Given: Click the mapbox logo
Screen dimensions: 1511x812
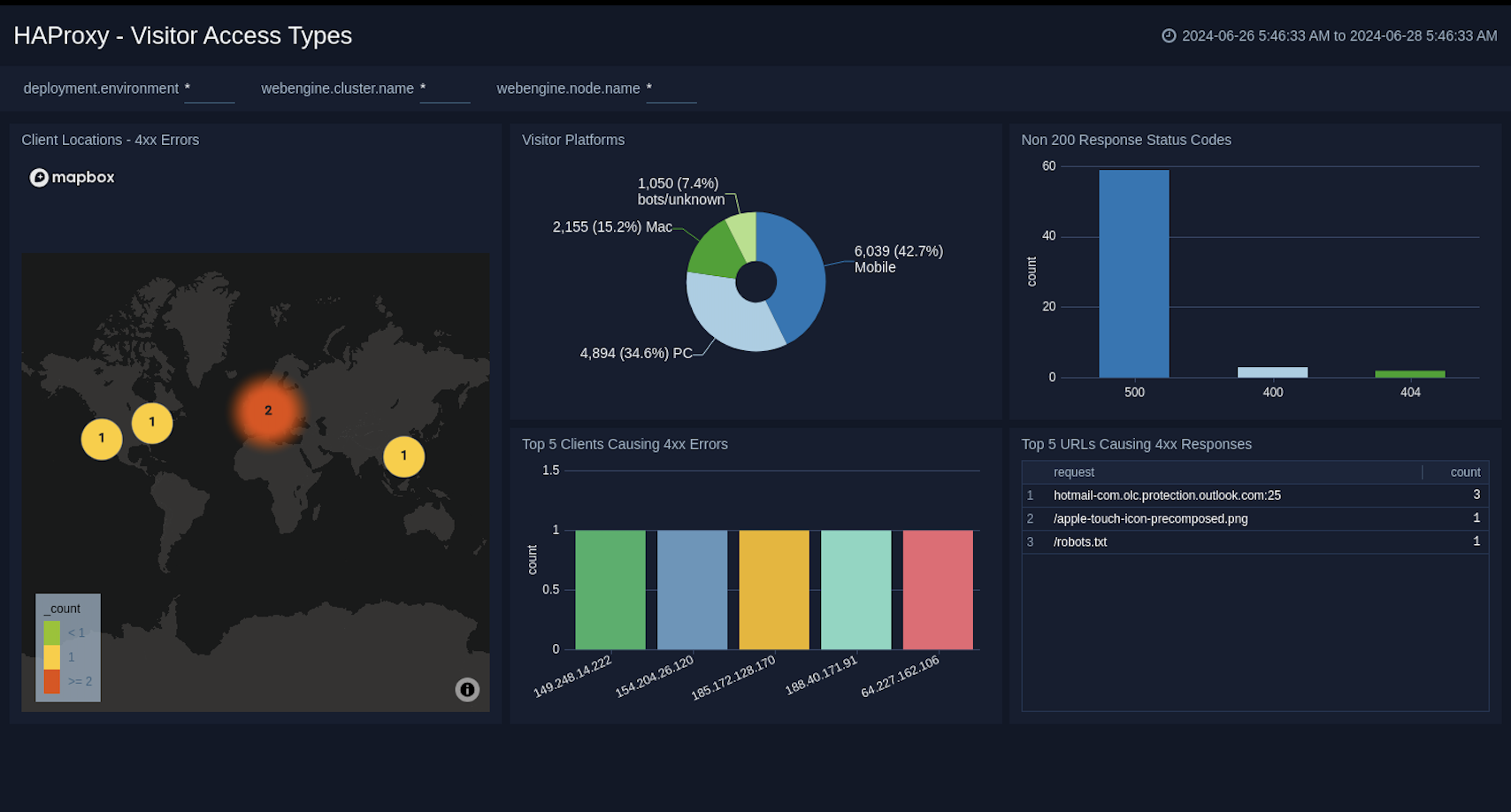Looking at the screenshot, I should point(73,178).
